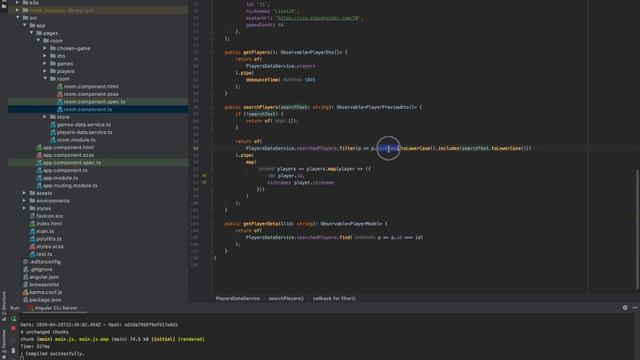Collapse the pages folder

[31, 33]
